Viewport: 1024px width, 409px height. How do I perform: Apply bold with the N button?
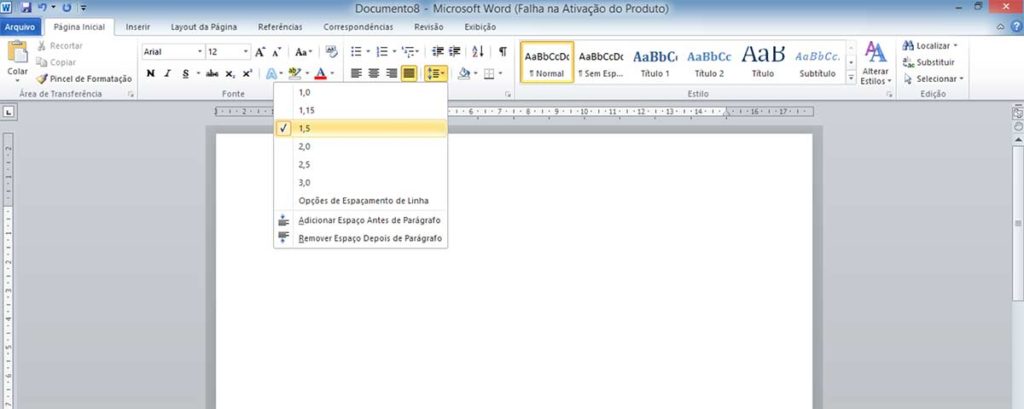pos(150,73)
